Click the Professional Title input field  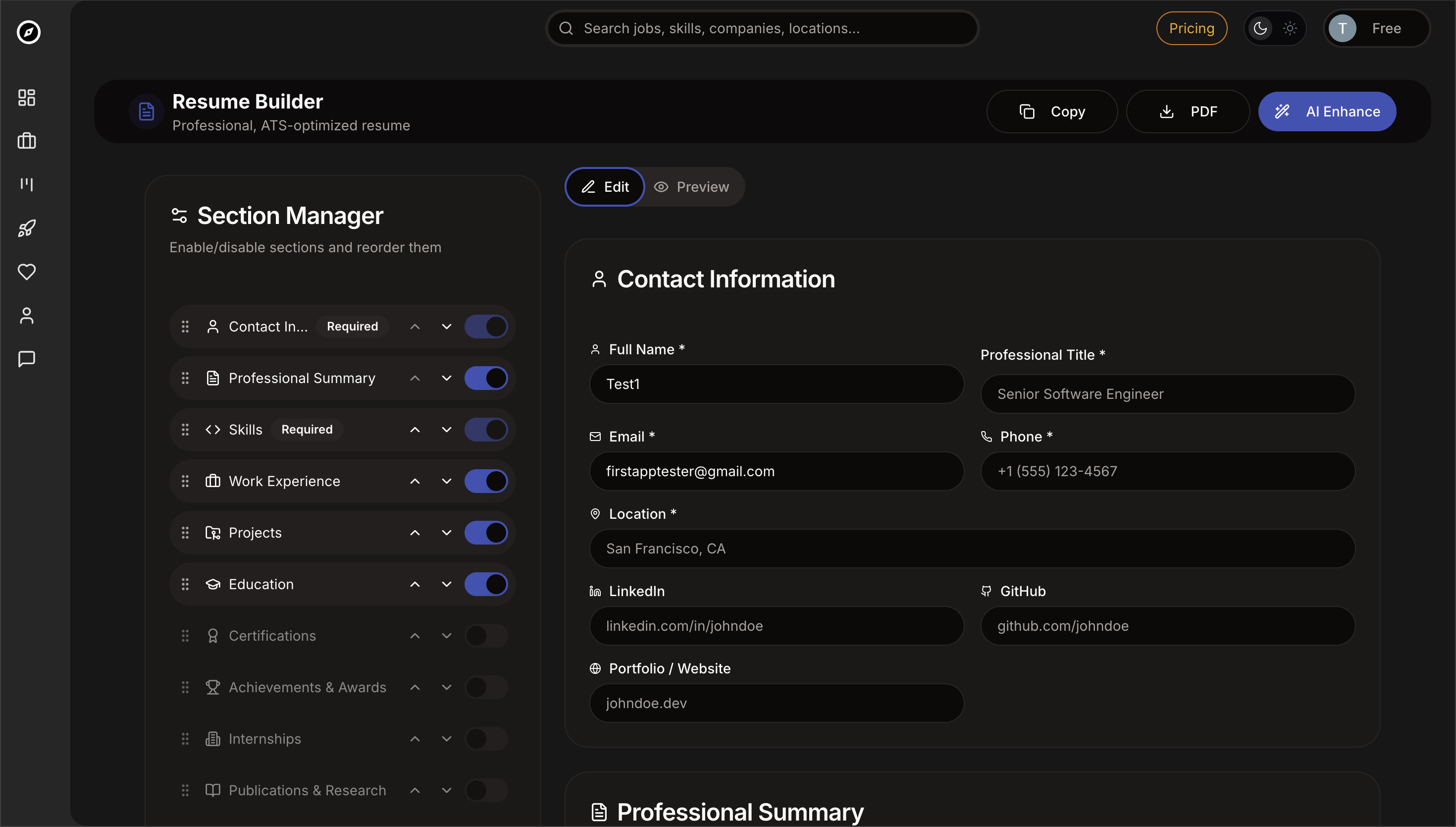tap(1168, 394)
